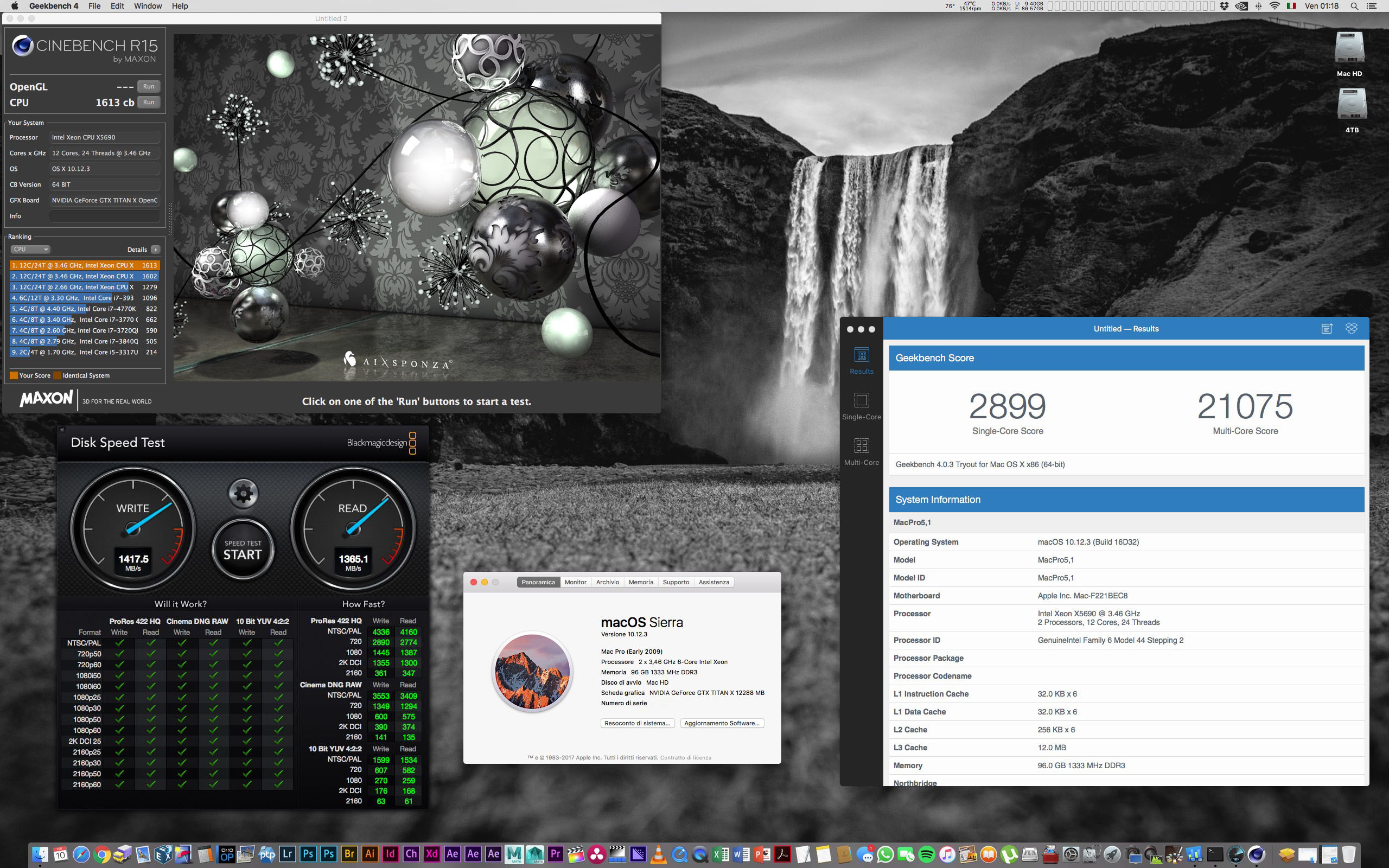The image size is (1389, 868).
Task: Open Disk Speed Test settings gear
Action: [244, 493]
